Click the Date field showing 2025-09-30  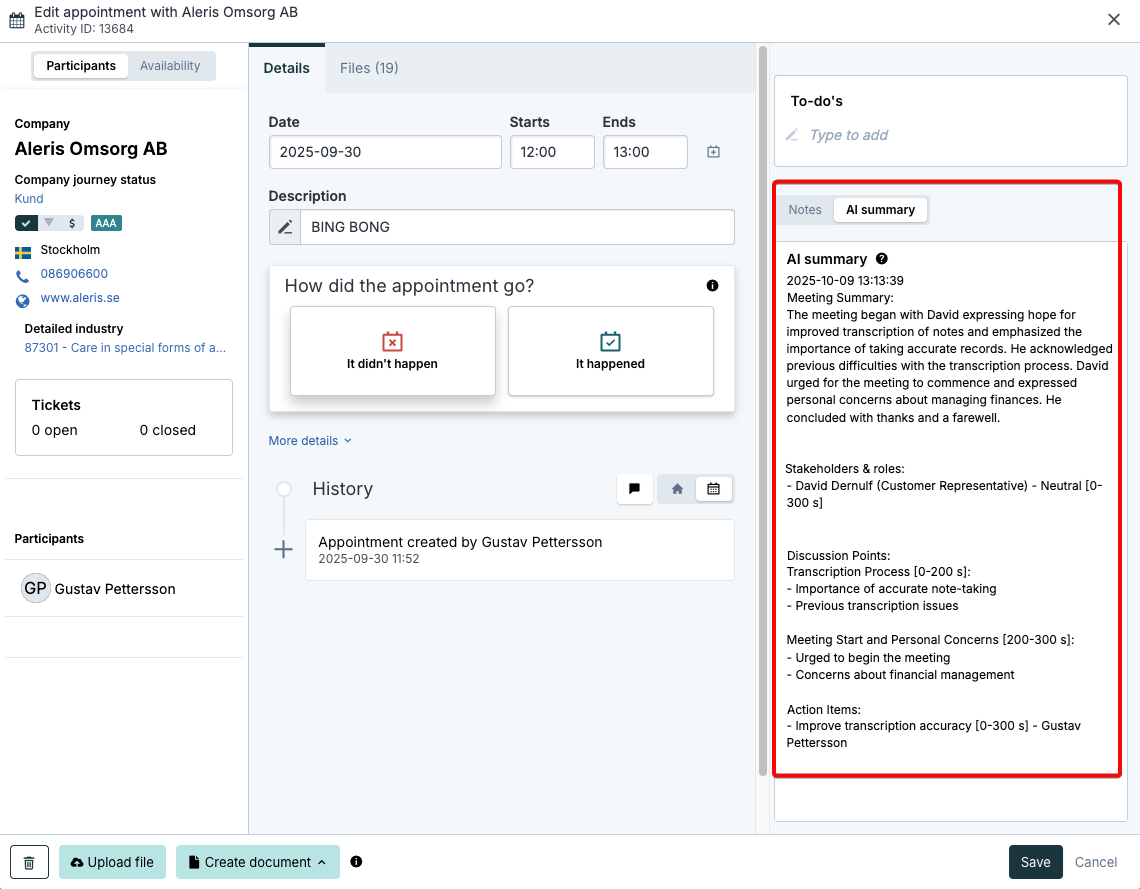pos(385,152)
